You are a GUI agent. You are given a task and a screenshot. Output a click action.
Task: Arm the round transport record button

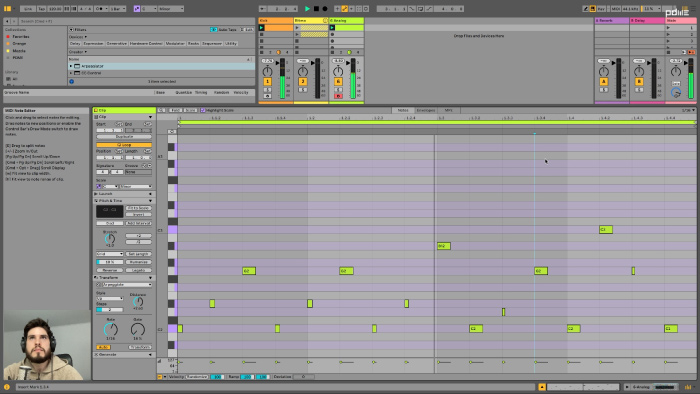[x=325, y=8]
